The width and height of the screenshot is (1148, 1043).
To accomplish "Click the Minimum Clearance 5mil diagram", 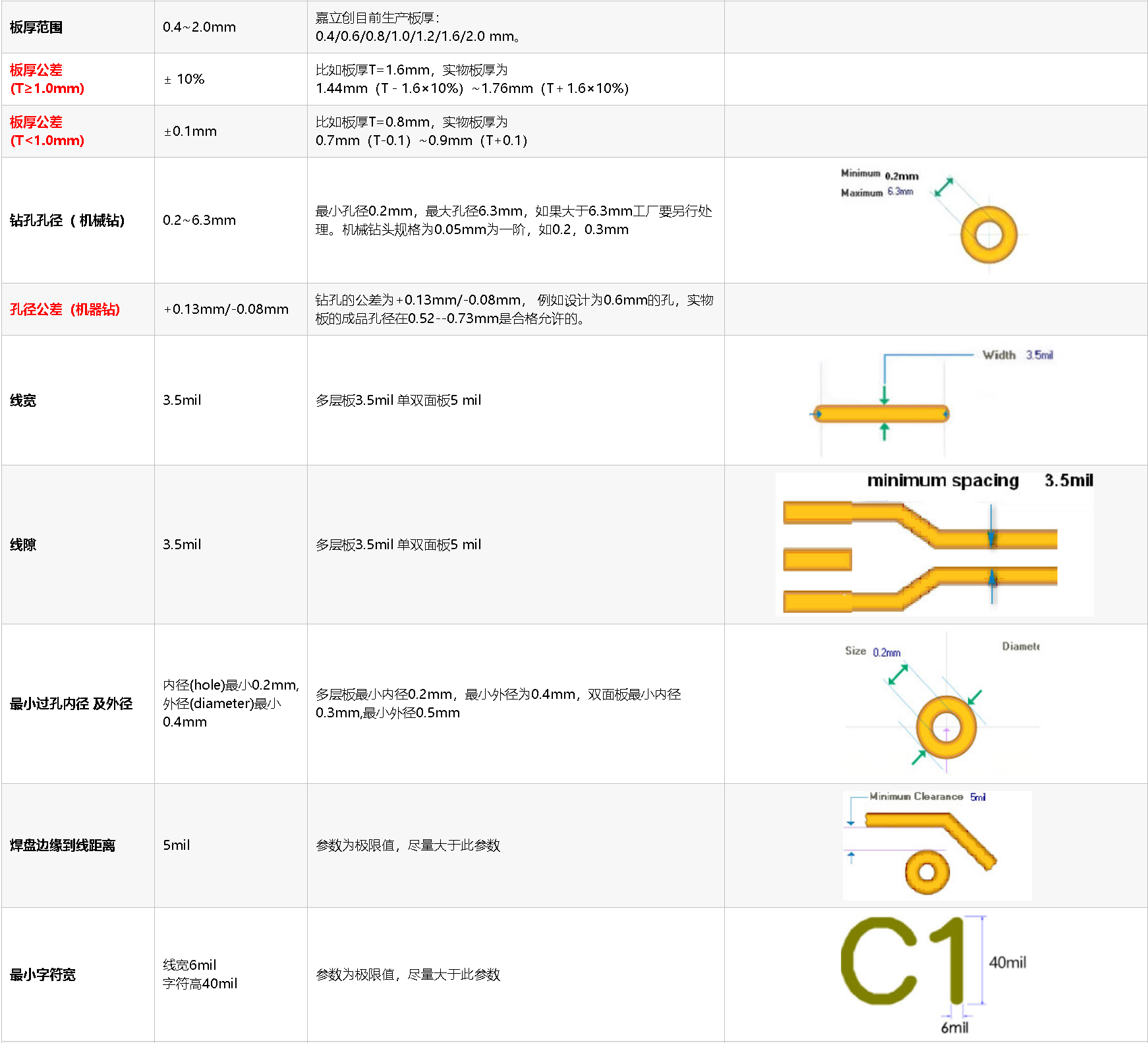I will (937, 845).
